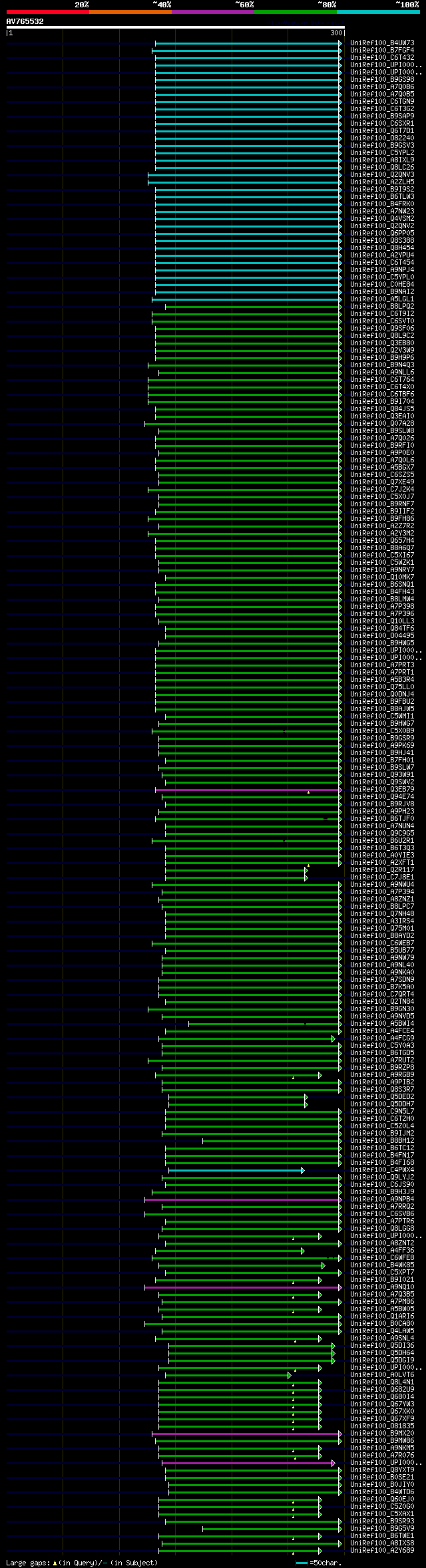Viewport: 426px width, 1568px height.
Task: Click the UniRef100_O04495 label
Action: (x=382, y=636)
